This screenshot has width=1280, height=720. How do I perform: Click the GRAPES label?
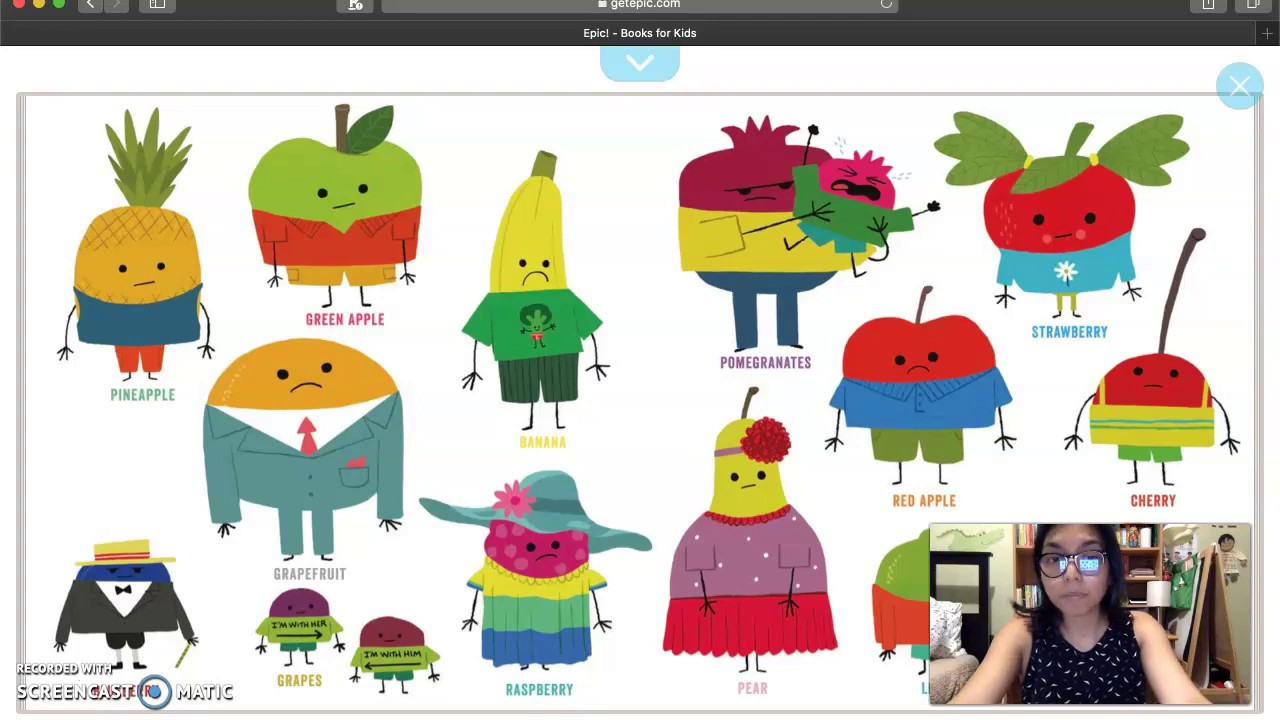tap(300, 681)
